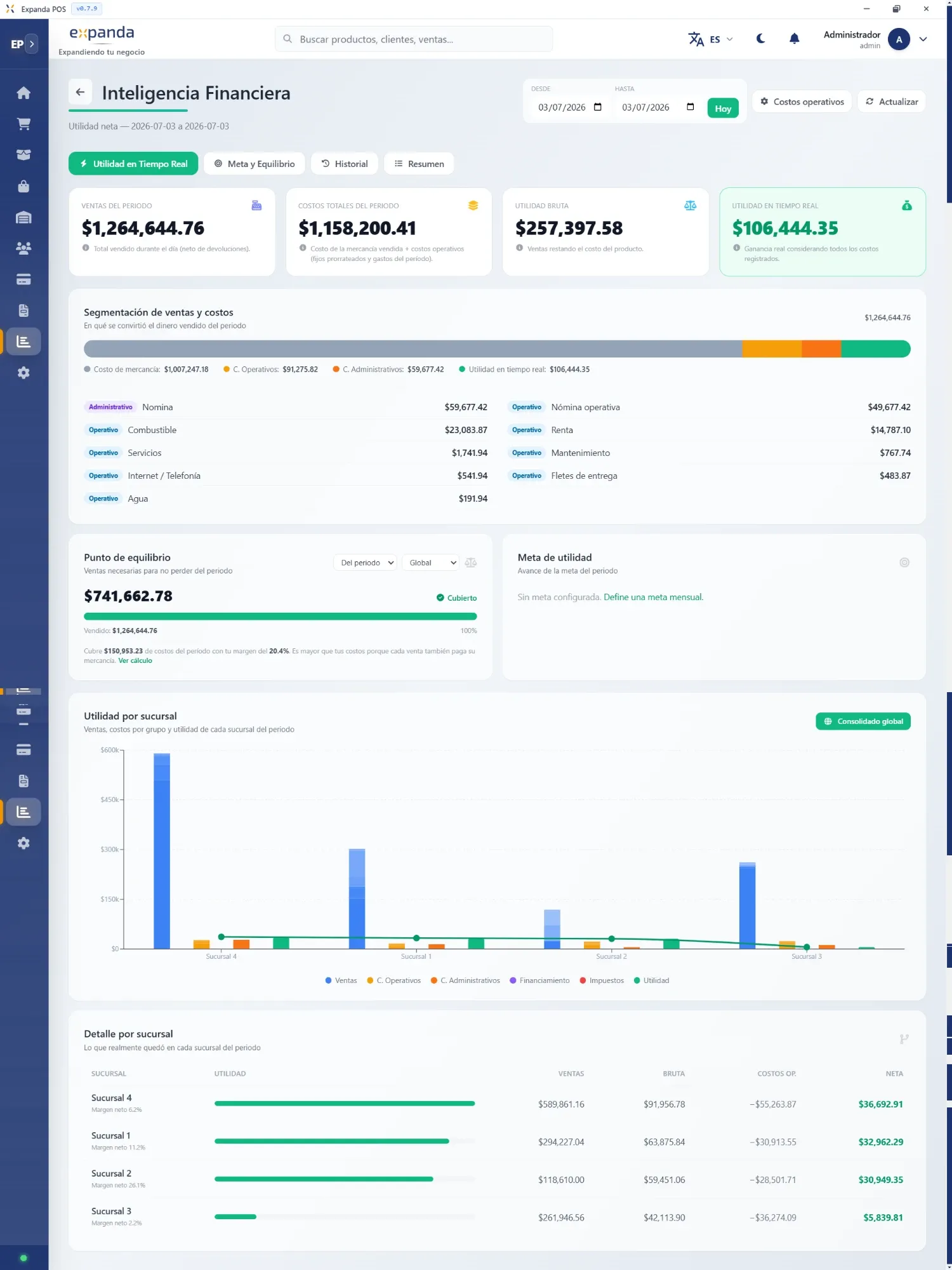
Task: Switch to the Resumen tab
Action: coord(419,164)
